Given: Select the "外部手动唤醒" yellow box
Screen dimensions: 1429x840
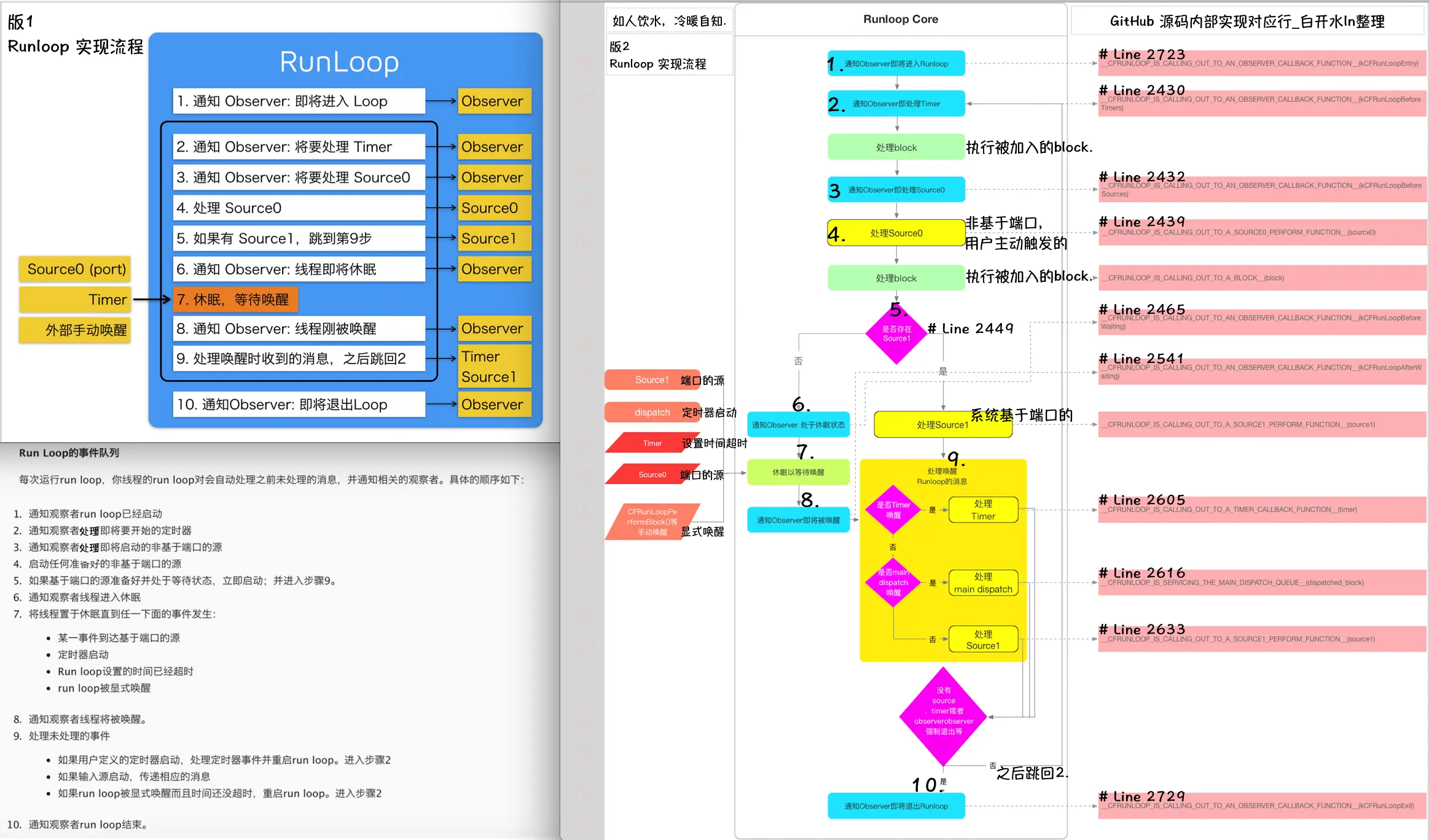Looking at the screenshot, I should click(x=75, y=330).
